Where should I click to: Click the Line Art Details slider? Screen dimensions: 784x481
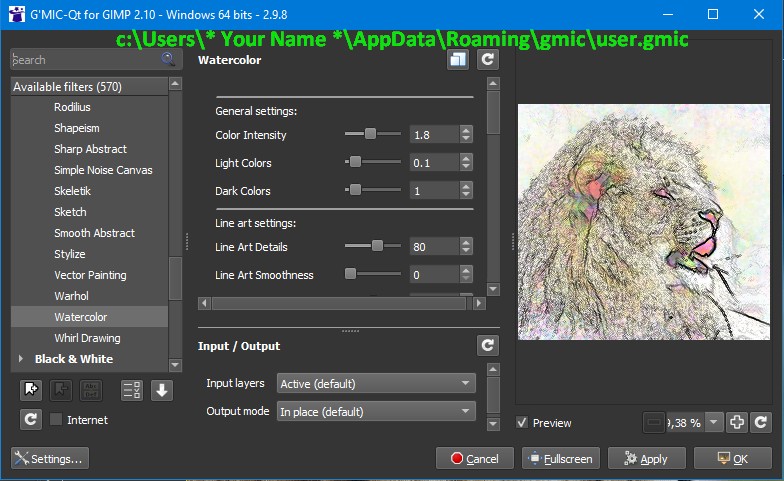coord(373,246)
